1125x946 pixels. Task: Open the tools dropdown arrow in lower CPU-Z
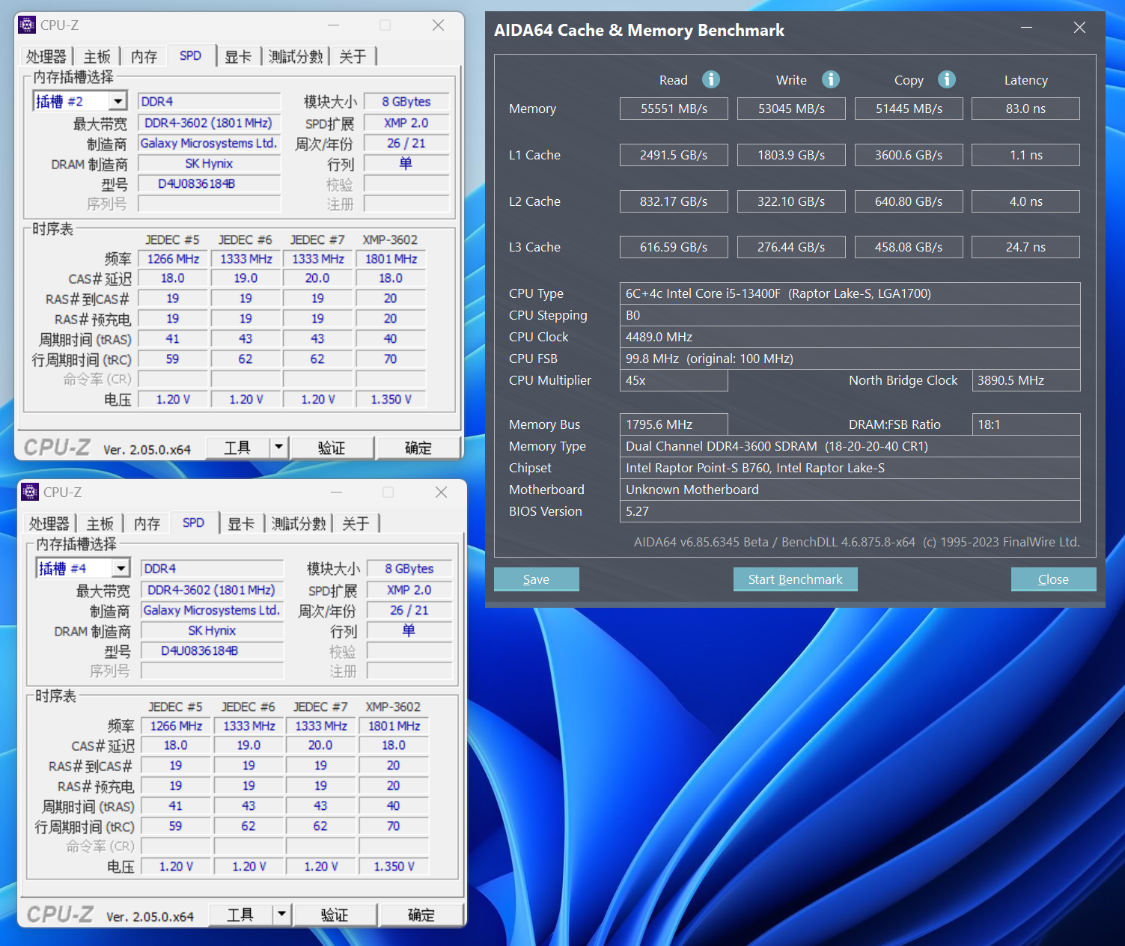point(281,914)
